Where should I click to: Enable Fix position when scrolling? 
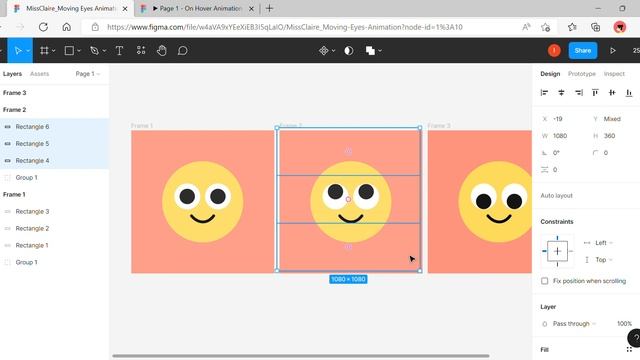pos(544,281)
